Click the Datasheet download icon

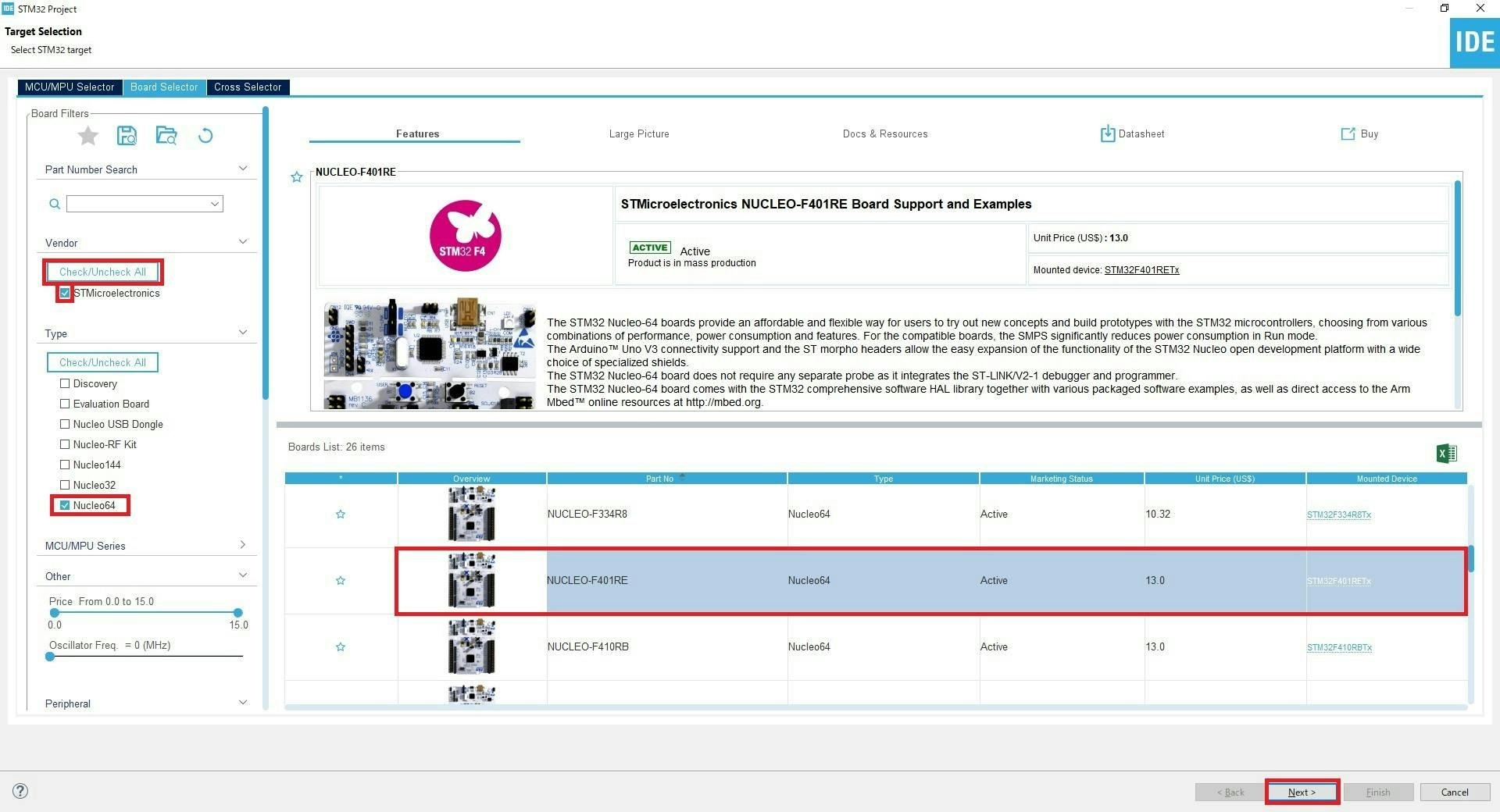click(1108, 134)
